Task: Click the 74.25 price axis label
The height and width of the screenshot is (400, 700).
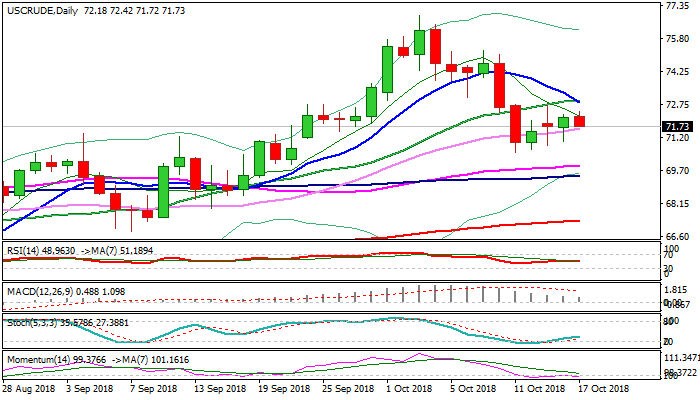Action: tap(676, 72)
